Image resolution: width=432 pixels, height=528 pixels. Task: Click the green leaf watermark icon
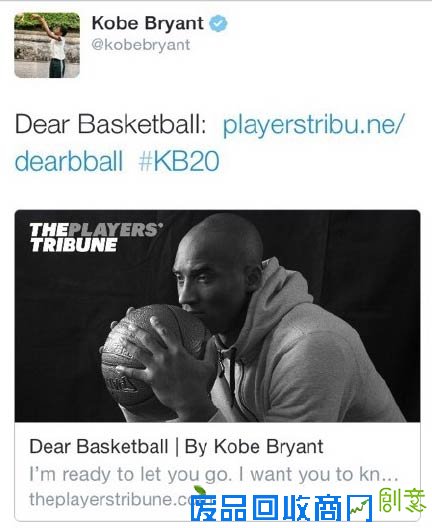[x=201, y=491]
